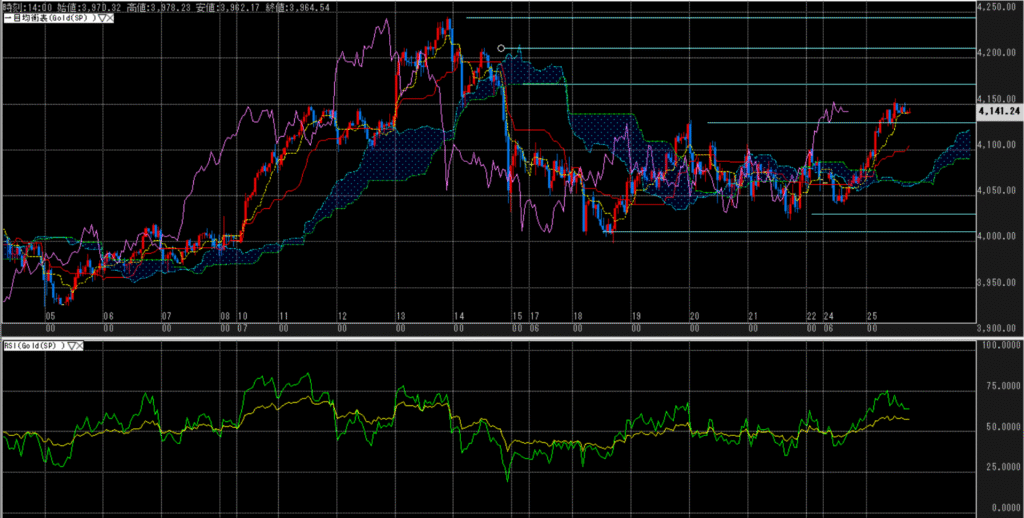Open the 一目均衡表 panel dropdown triangle
Image resolution: width=1024 pixels, height=518 pixels.
pyautogui.click(x=103, y=19)
